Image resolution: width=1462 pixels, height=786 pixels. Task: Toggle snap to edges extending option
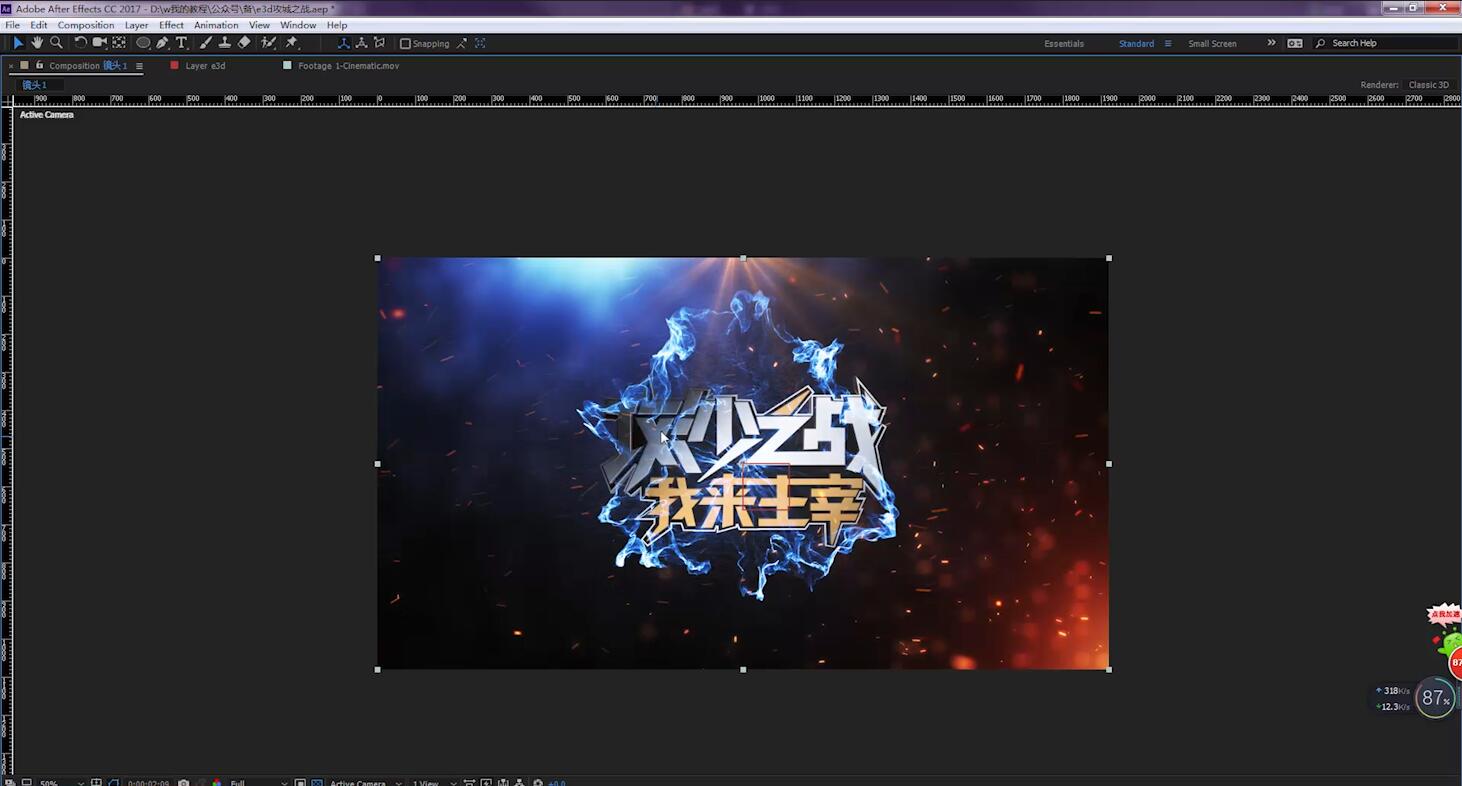pyautogui.click(x=462, y=44)
